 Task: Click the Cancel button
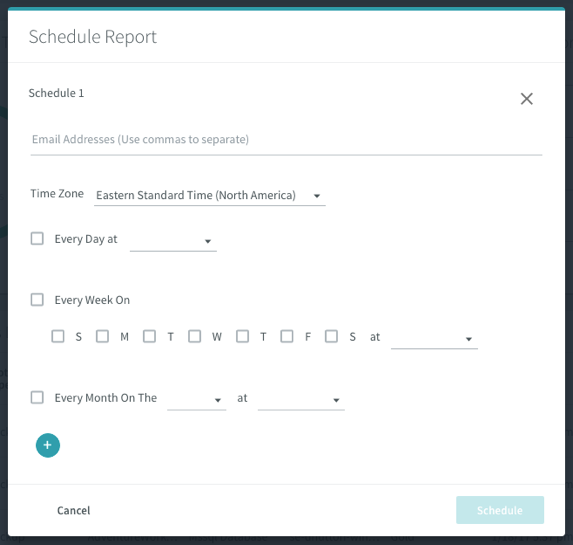point(73,510)
